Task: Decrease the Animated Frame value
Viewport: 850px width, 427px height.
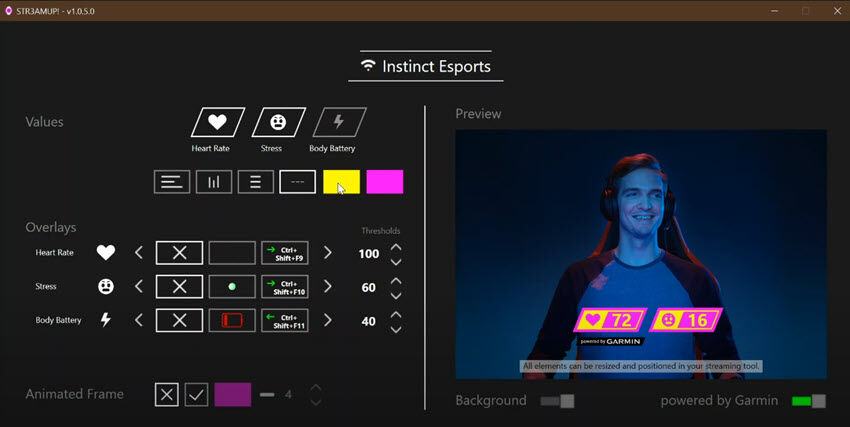Action: 315,402
